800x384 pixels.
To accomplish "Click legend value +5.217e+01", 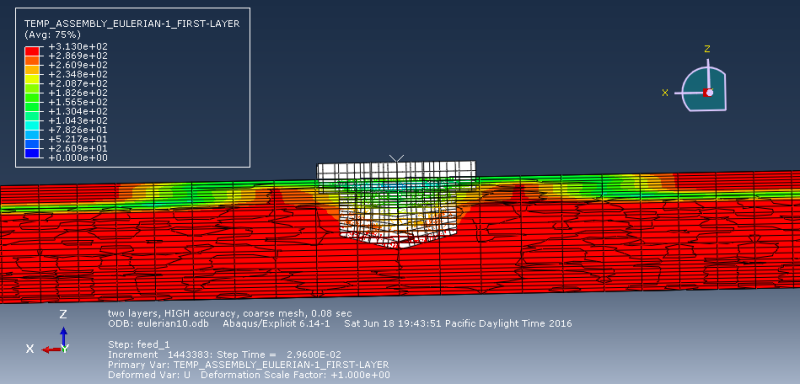I will (x=78, y=139).
